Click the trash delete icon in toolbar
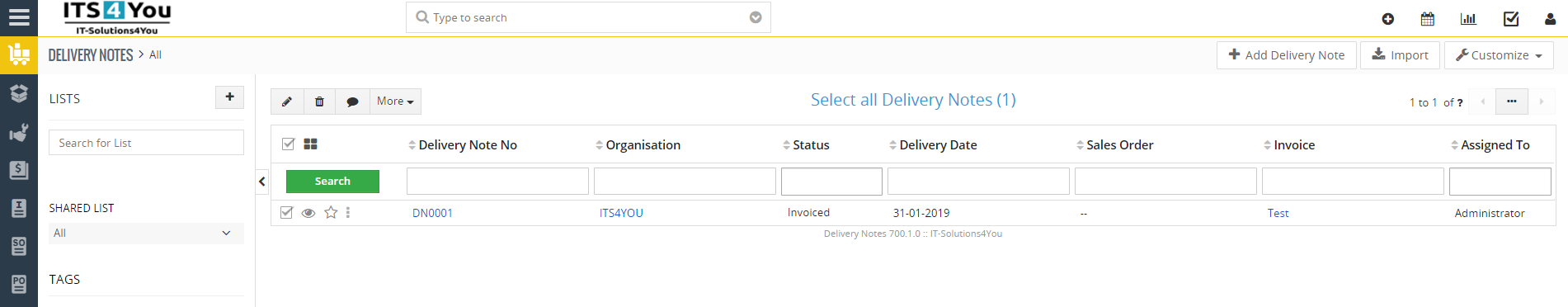Image resolution: width=1568 pixels, height=307 pixels. point(320,102)
